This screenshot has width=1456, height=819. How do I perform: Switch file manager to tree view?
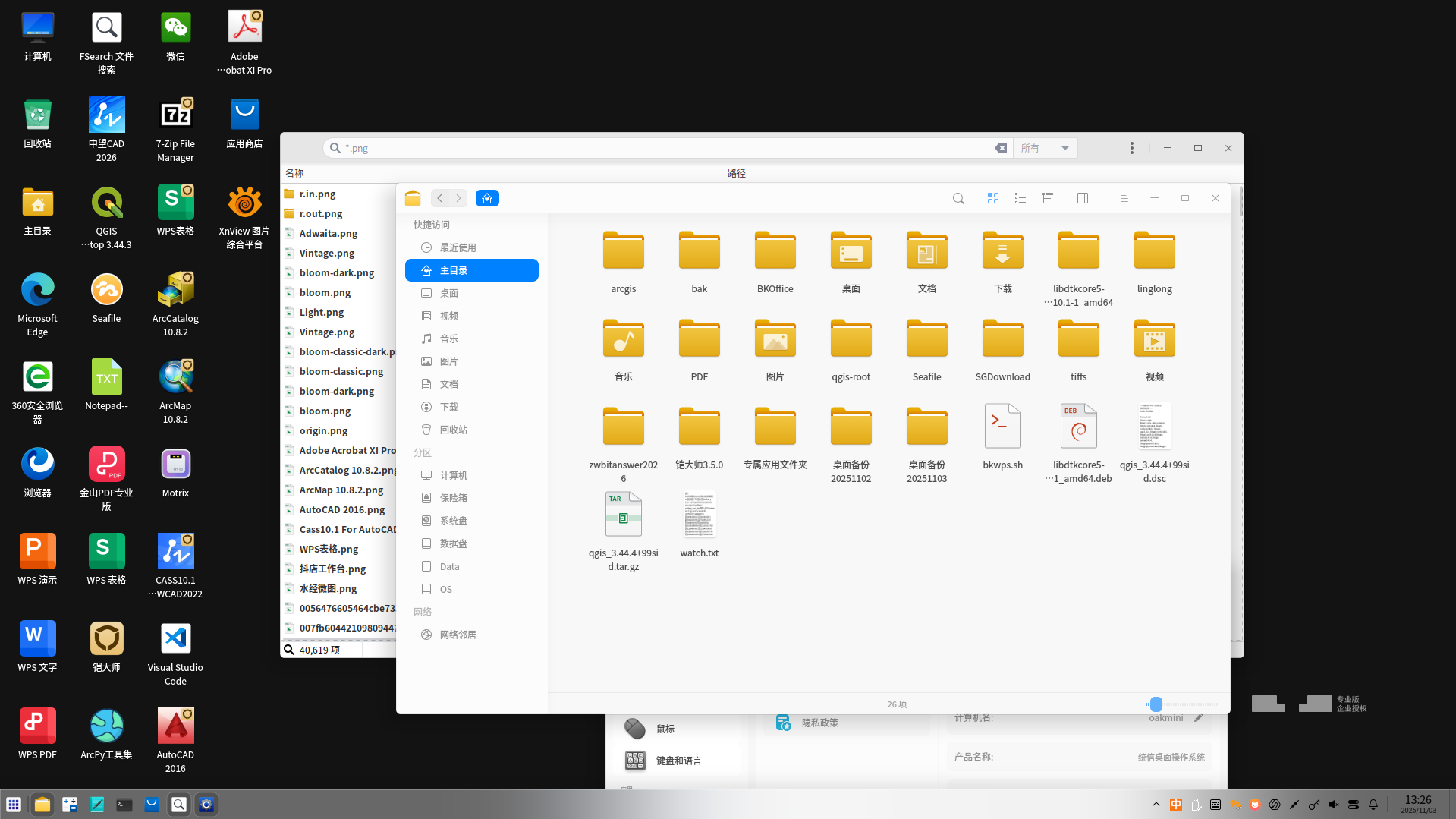click(x=1048, y=198)
